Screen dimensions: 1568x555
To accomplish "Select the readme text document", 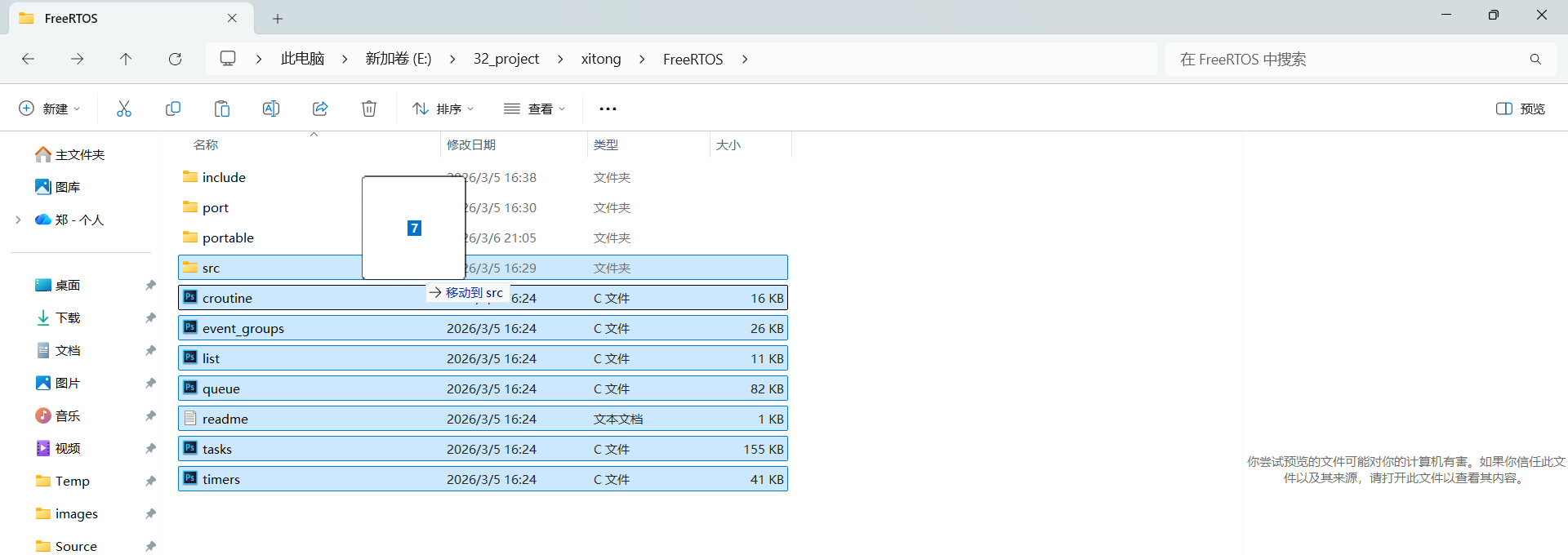I will [483, 419].
